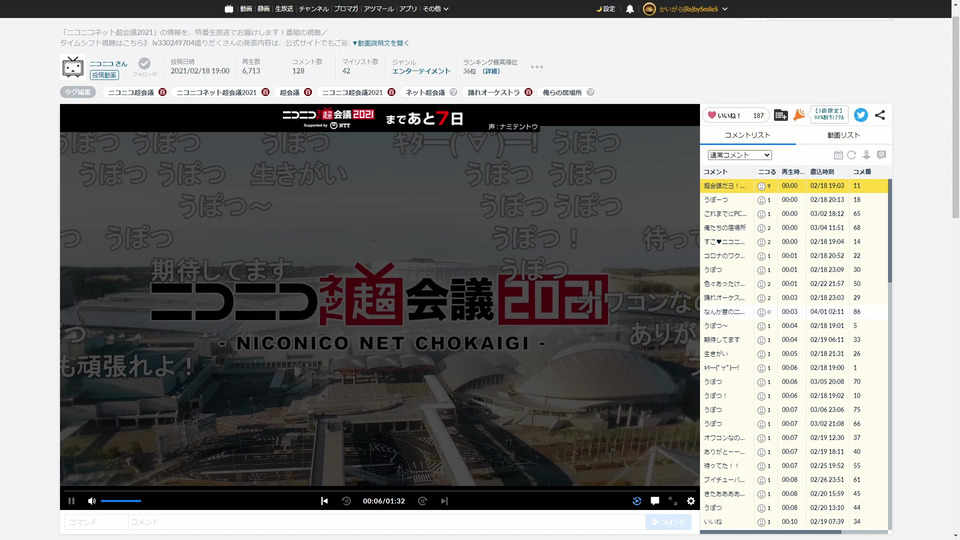This screenshot has width=960, height=540.
Task: Add video to mylist folder icon
Action: coord(781,115)
